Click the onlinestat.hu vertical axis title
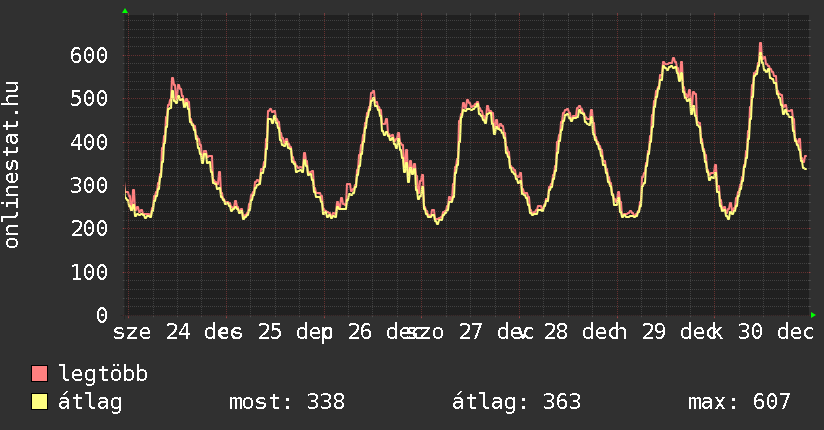The height and width of the screenshot is (430, 824). pyautogui.click(x=13, y=165)
